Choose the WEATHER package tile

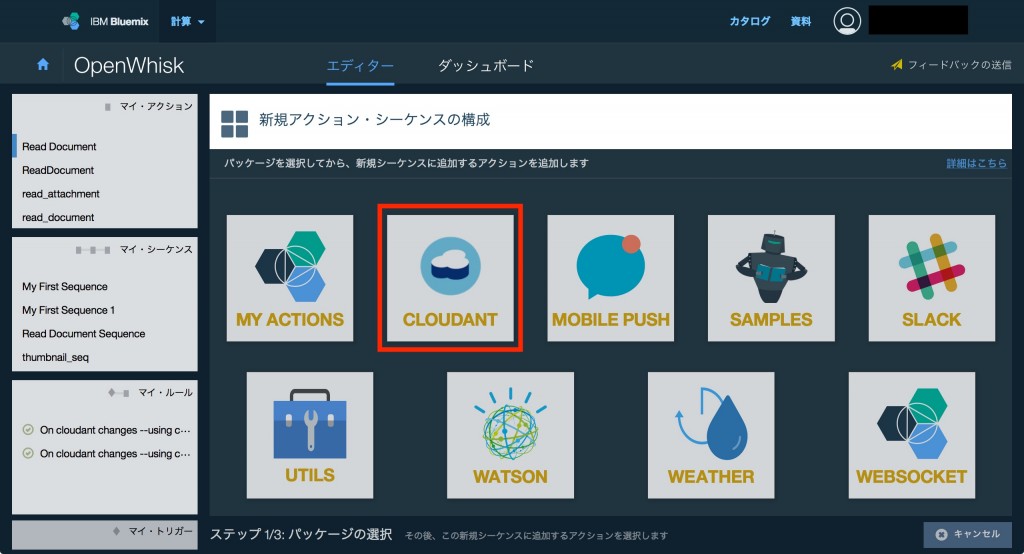pyautogui.click(x=711, y=435)
